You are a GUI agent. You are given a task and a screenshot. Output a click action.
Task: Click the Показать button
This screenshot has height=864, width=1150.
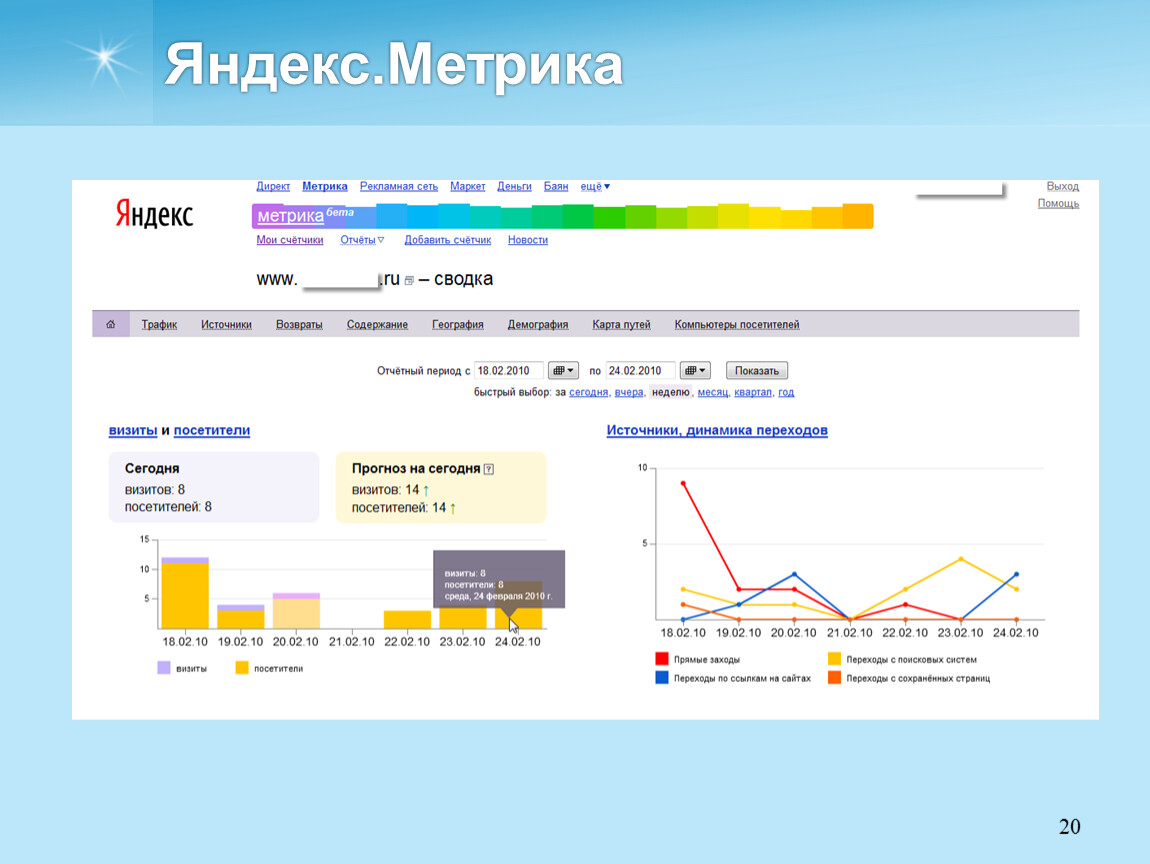(757, 370)
